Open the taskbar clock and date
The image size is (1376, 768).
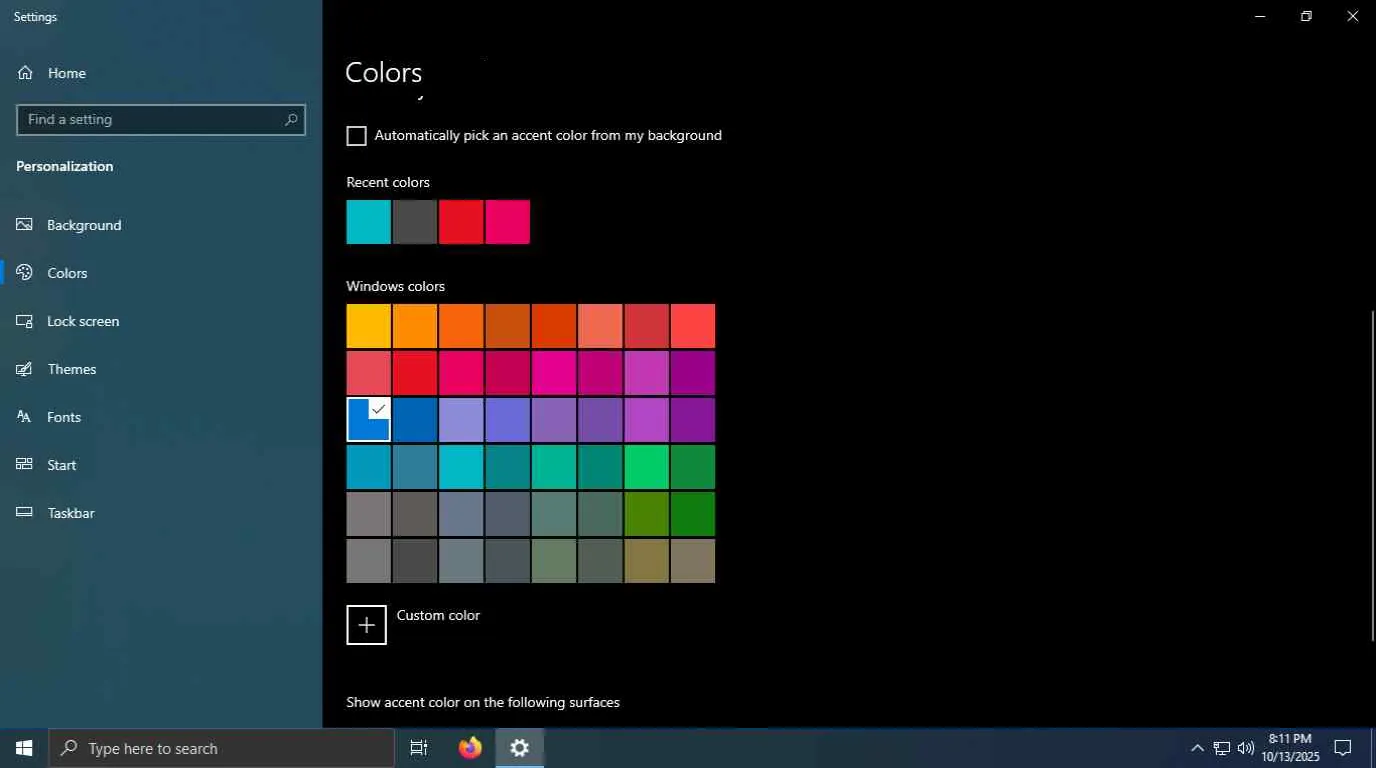pyautogui.click(x=1290, y=748)
